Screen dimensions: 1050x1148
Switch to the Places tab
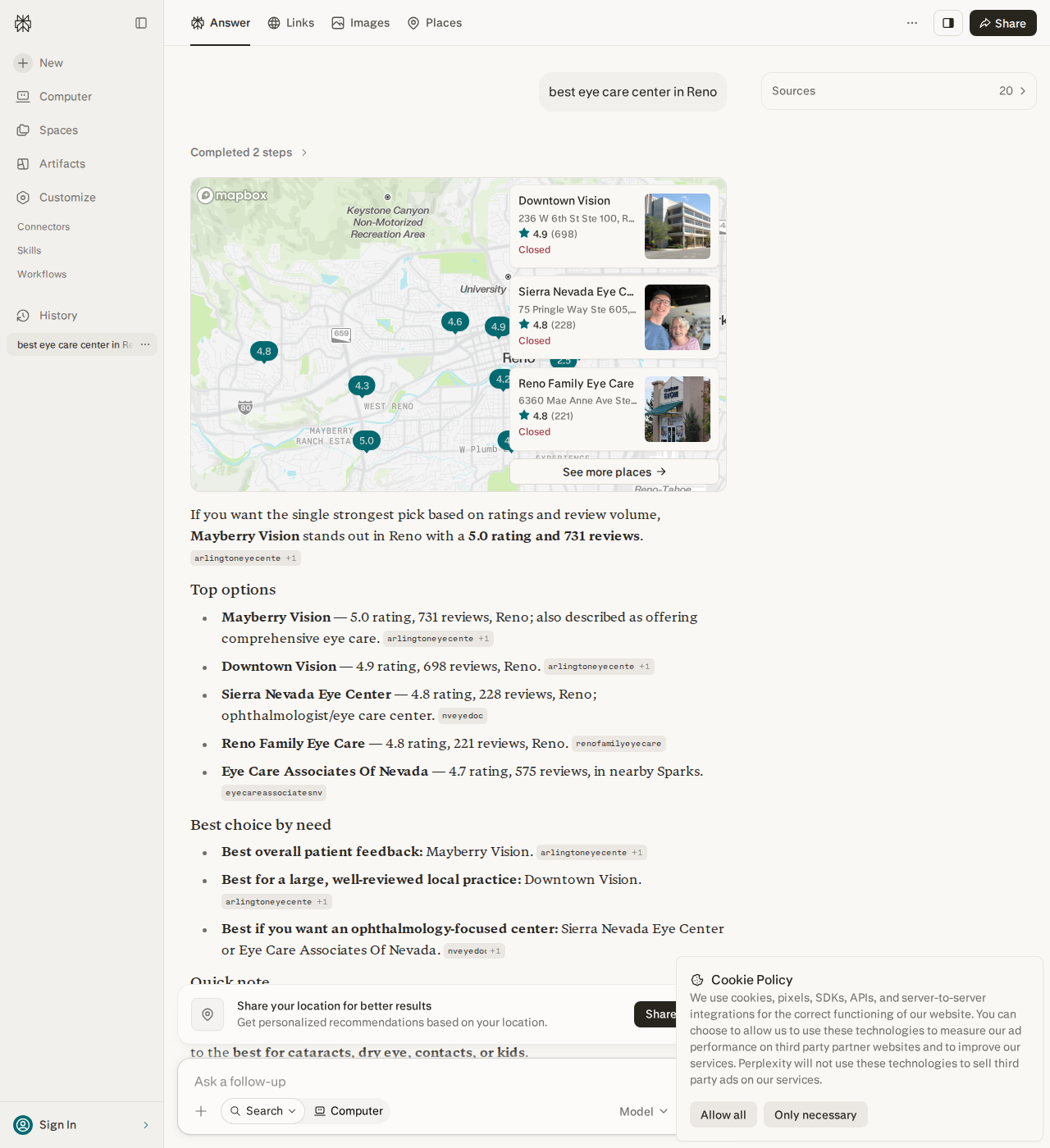[x=435, y=23]
